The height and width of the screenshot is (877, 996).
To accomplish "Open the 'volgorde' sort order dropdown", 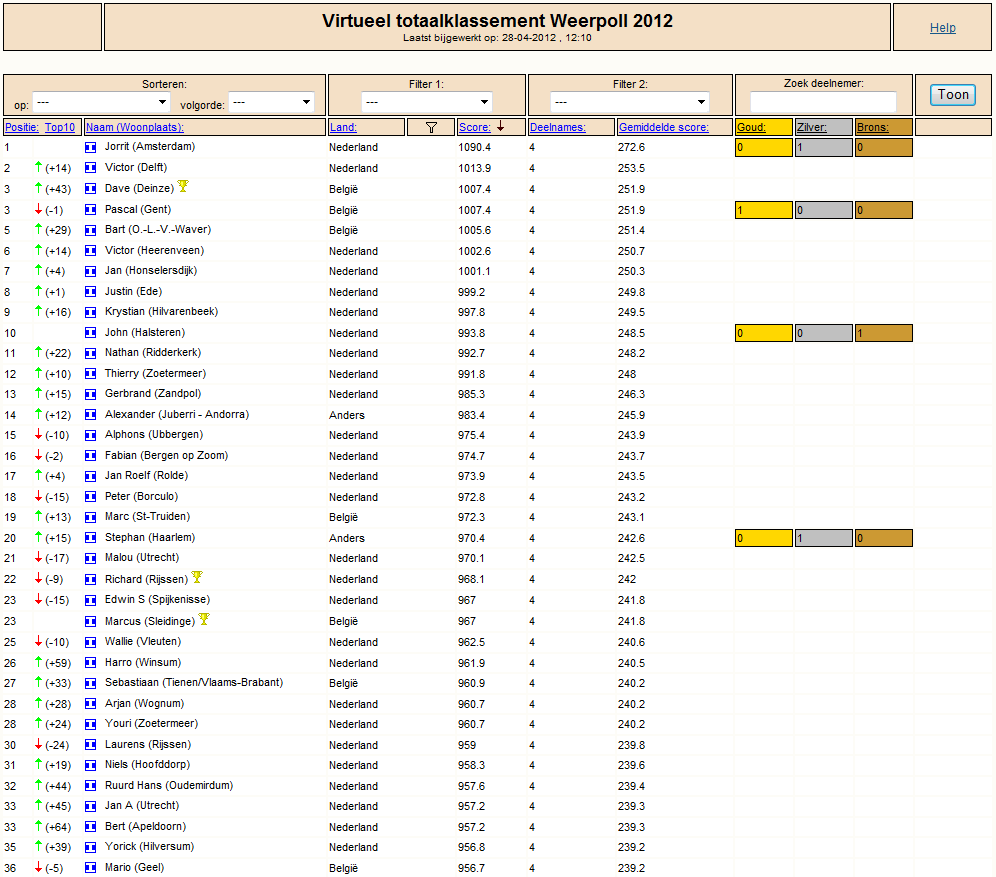I will coord(271,102).
